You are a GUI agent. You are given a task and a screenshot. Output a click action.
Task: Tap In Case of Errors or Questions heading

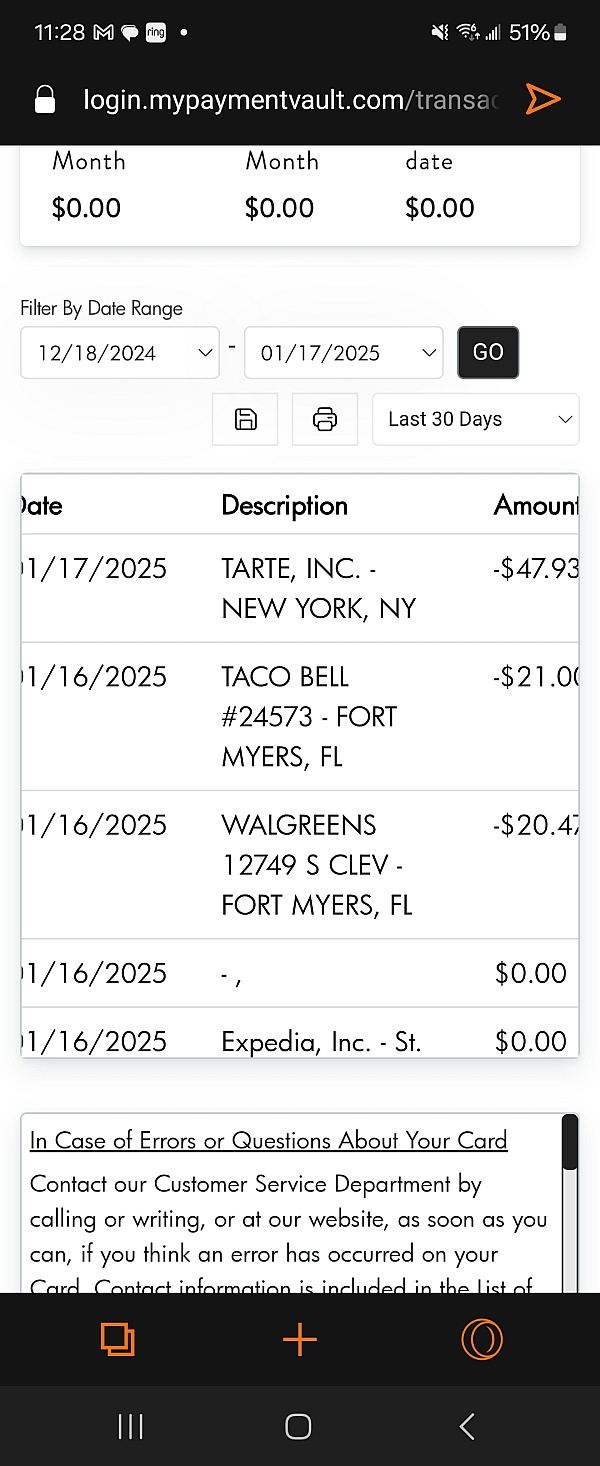click(269, 1140)
